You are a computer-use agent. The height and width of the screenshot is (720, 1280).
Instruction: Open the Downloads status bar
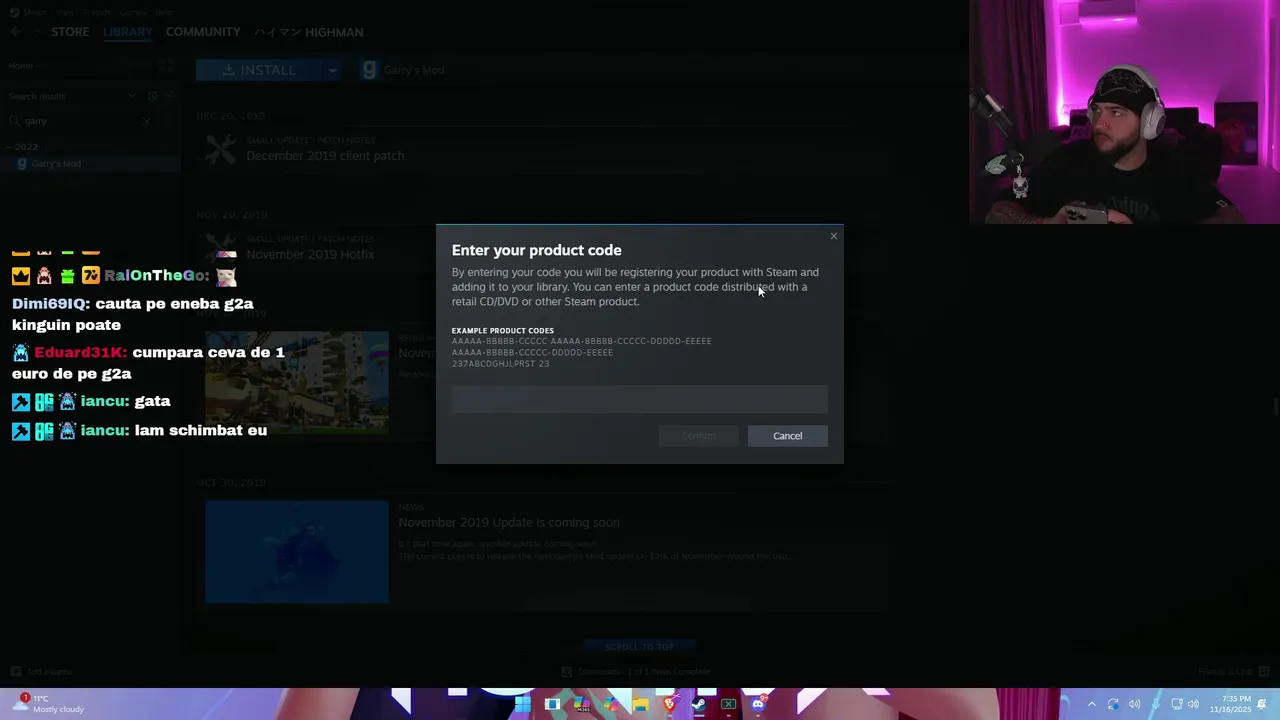point(635,672)
